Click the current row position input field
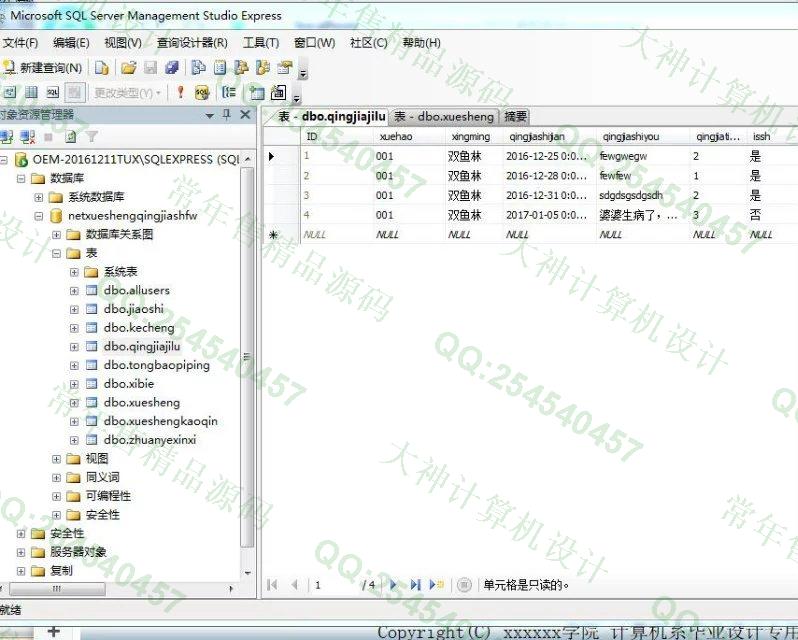798x640 pixels. point(334,585)
